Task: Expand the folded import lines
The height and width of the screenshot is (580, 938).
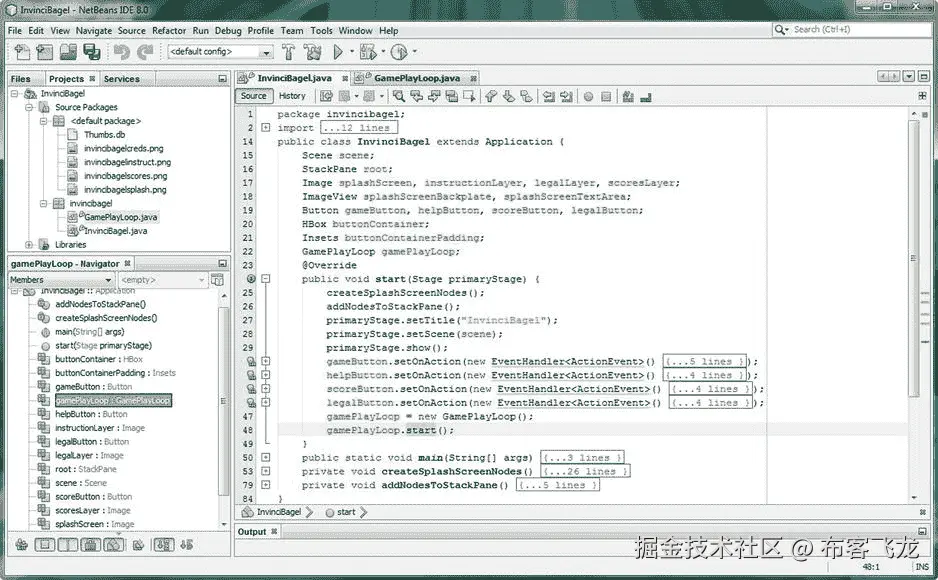Action: (x=266, y=127)
